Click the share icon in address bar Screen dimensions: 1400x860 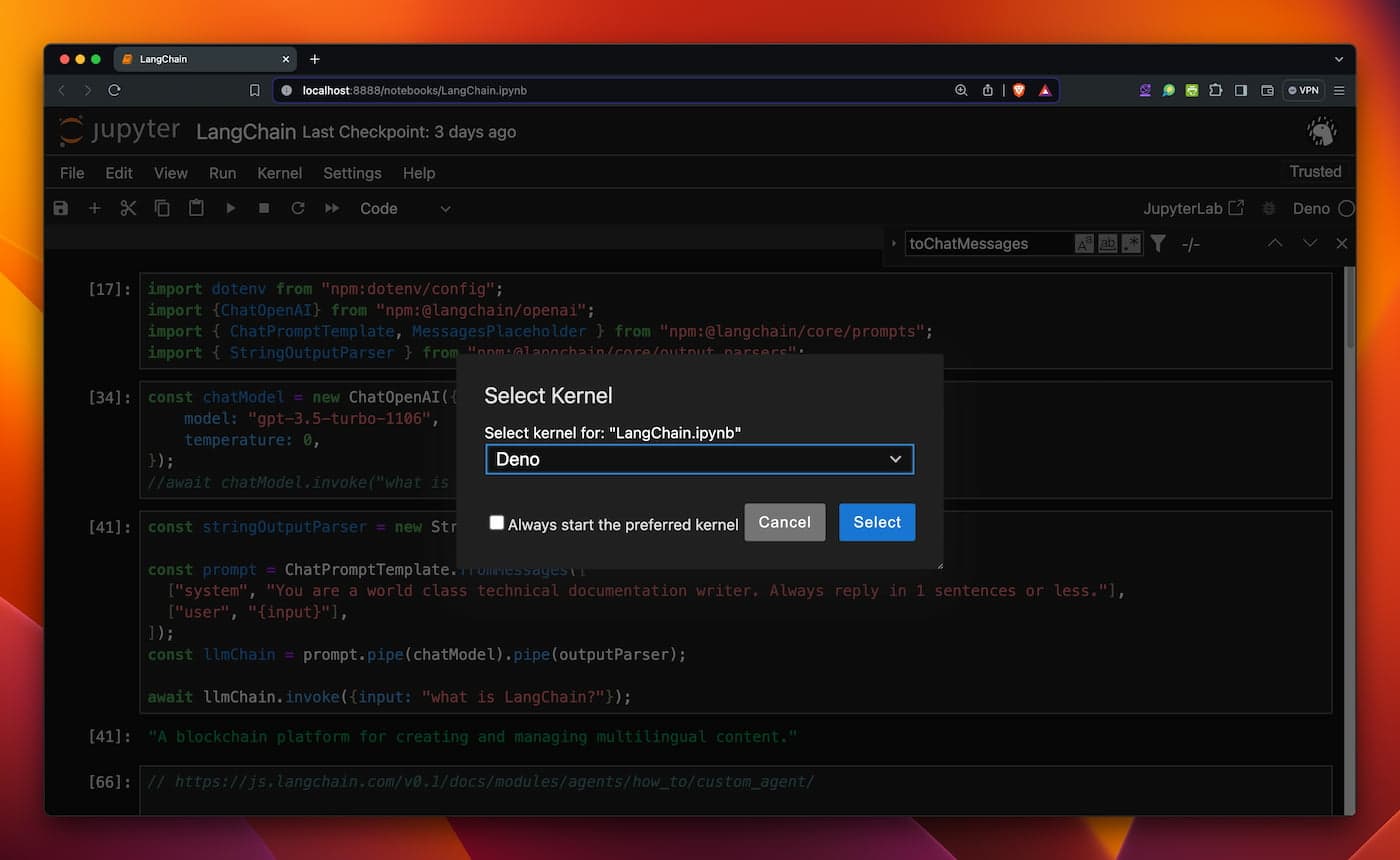(x=988, y=90)
